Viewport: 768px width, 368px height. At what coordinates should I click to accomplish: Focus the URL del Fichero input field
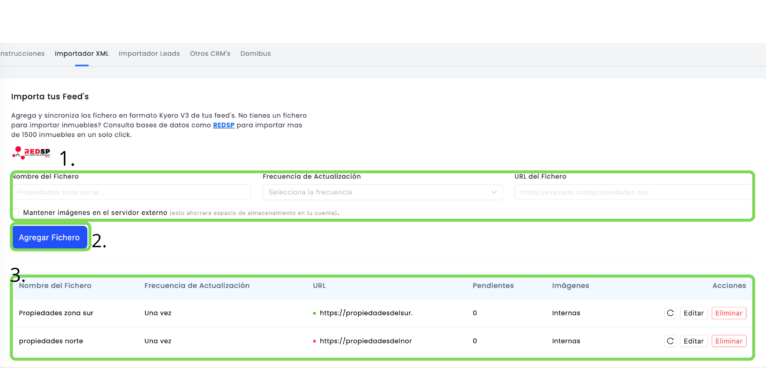coord(633,192)
